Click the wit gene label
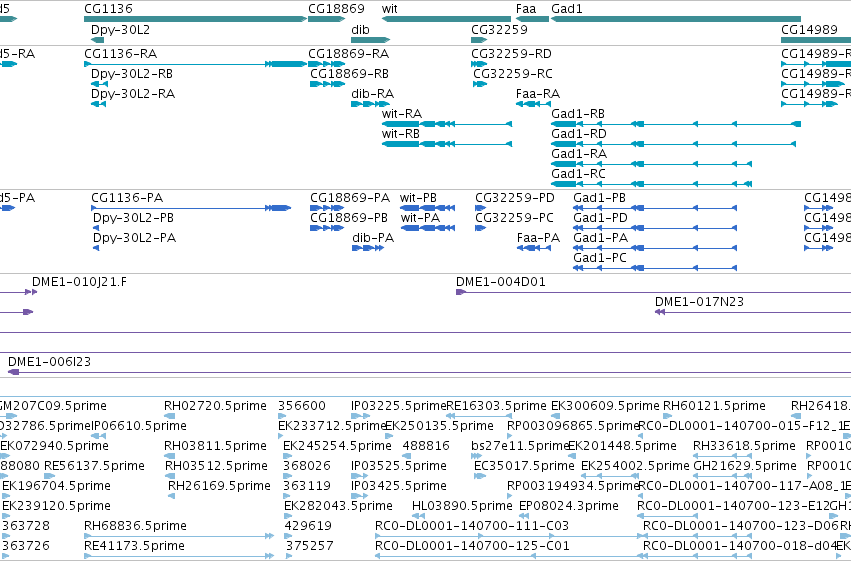This screenshot has height=561, width=851. pyautogui.click(x=390, y=9)
